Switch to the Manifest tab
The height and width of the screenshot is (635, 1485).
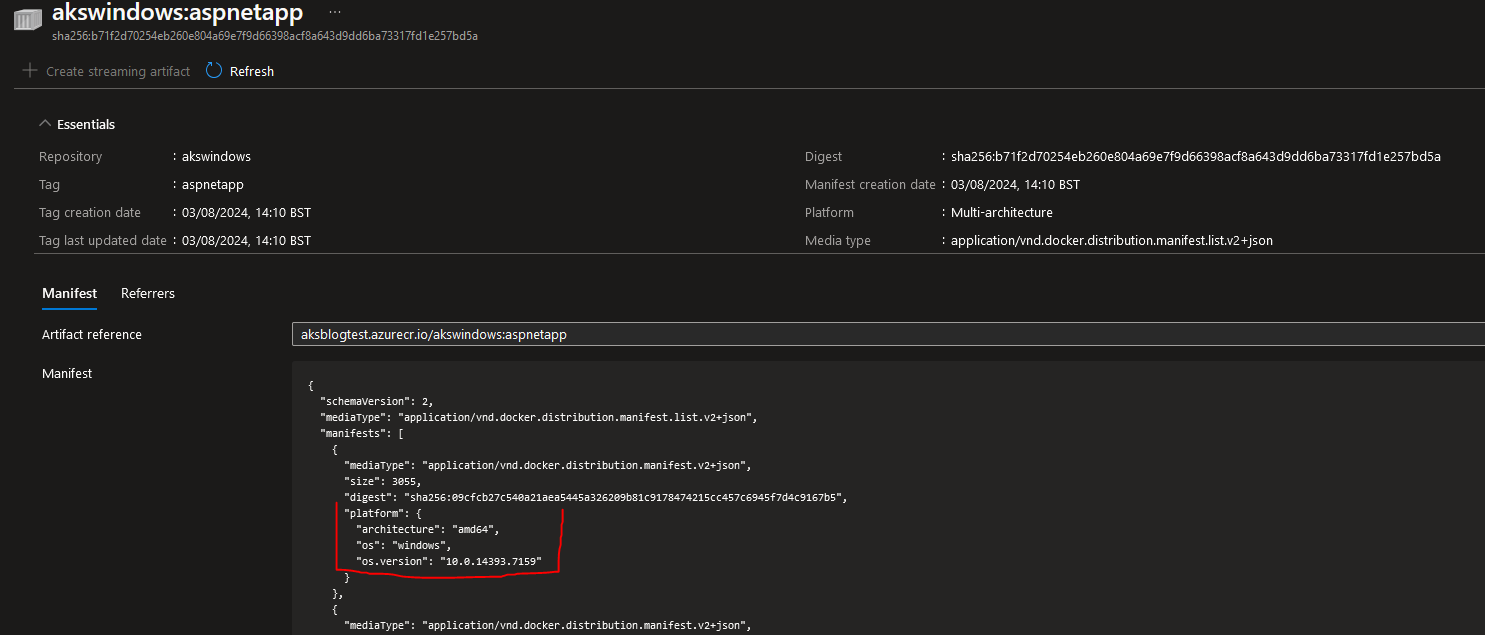[x=69, y=293]
